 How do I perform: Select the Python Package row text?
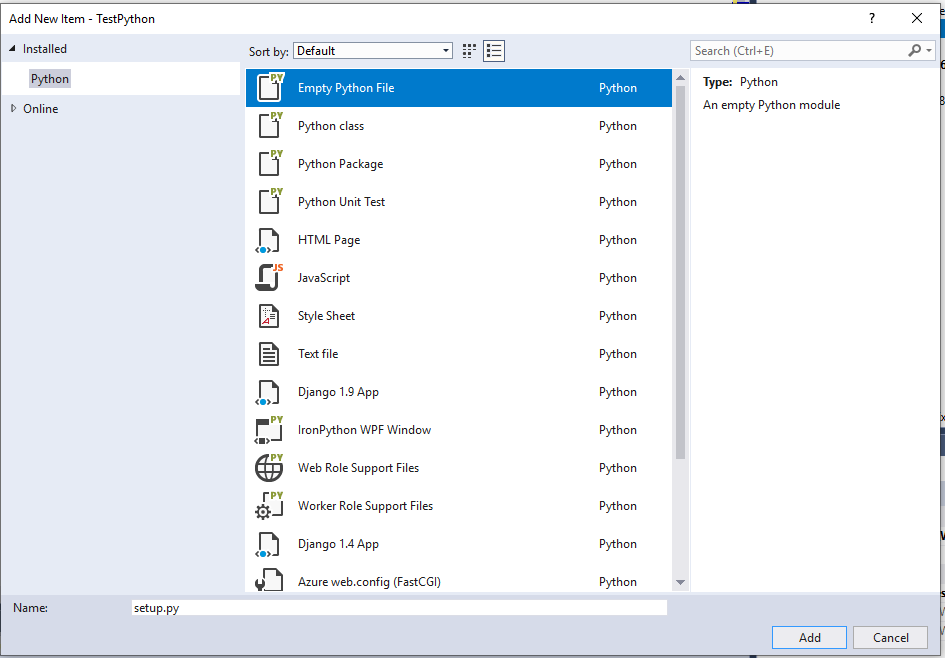tap(341, 163)
